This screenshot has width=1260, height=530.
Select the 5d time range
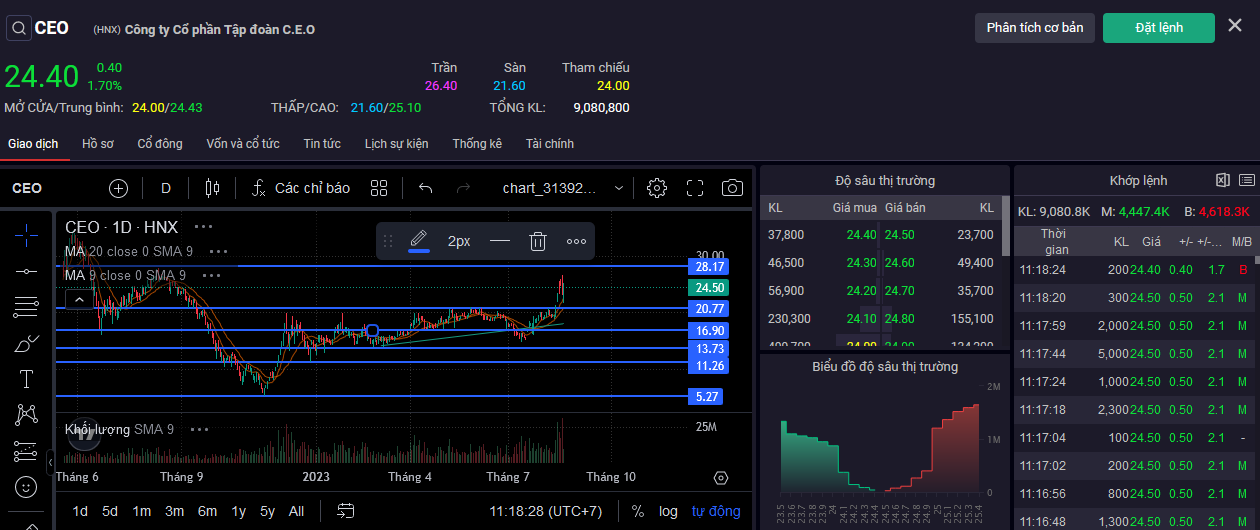pos(110,511)
